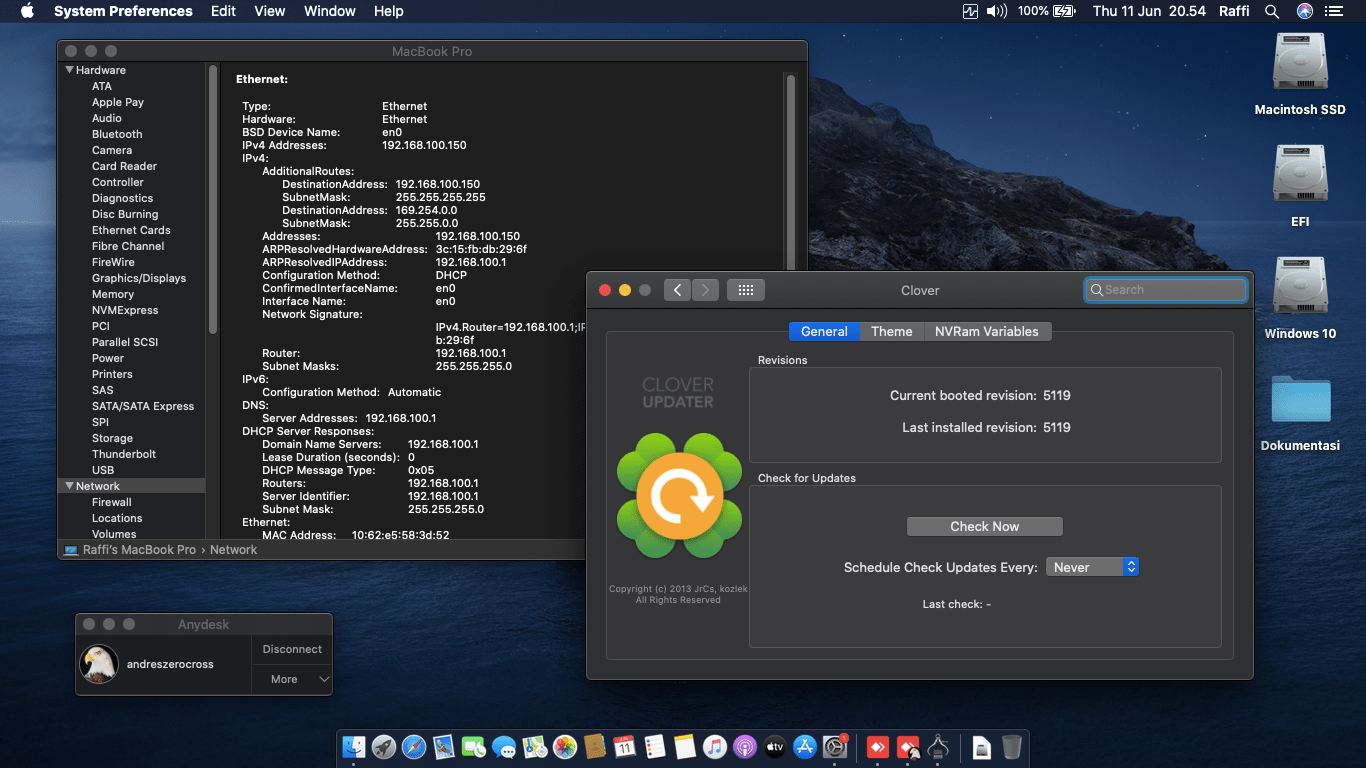
Task: Activate Siri from the menu bar
Action: [x=1304, y=11]
